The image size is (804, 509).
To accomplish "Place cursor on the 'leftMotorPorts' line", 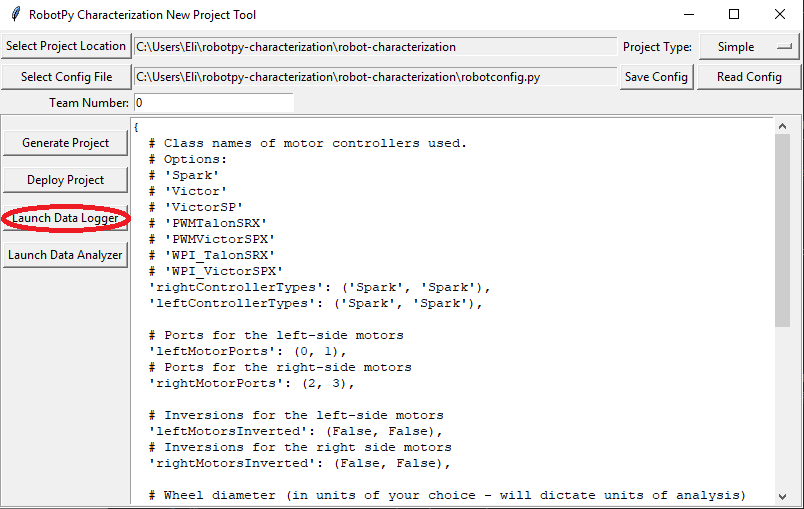I will pos(250,351).
